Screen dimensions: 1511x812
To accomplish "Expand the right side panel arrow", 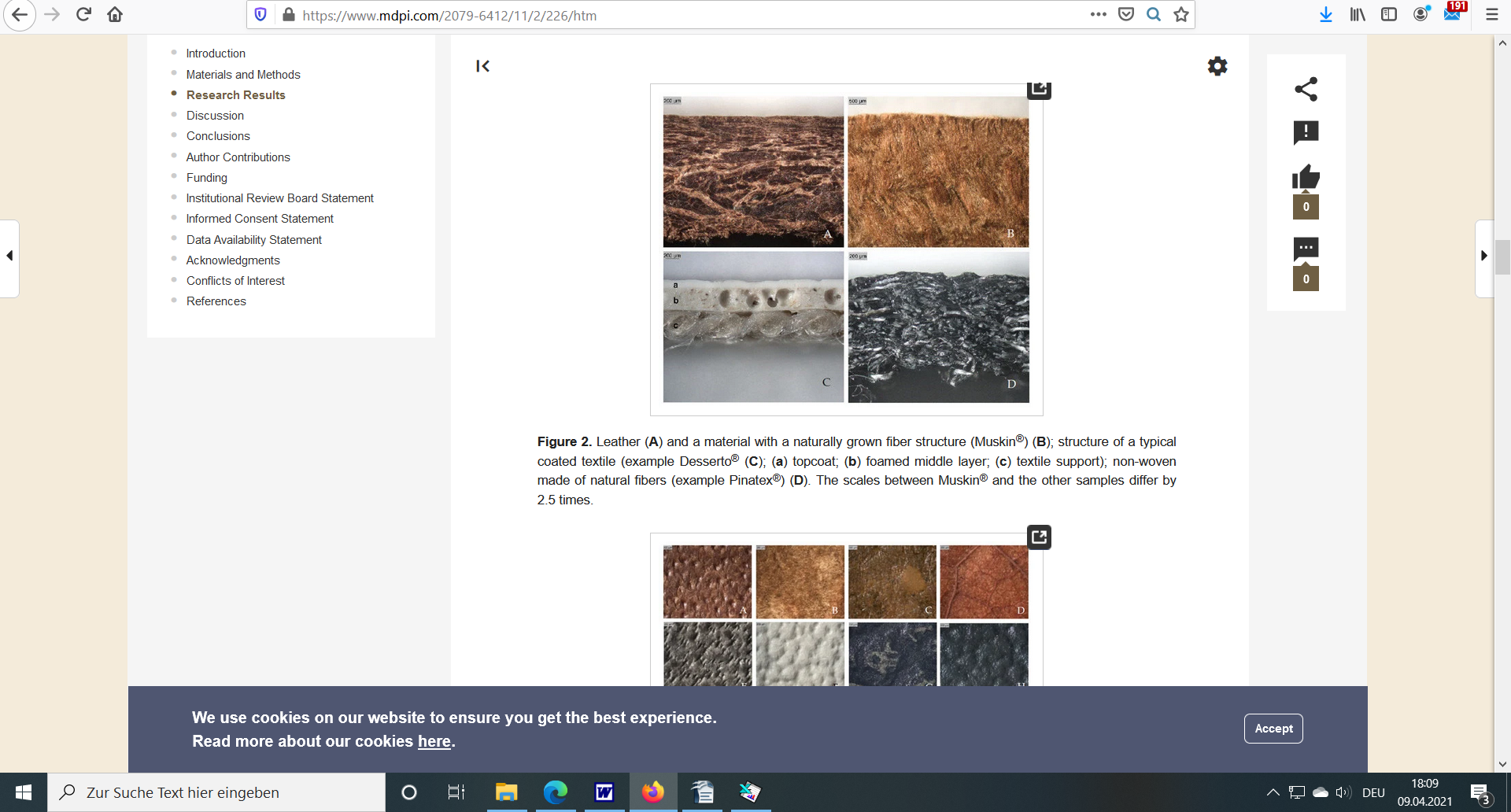I will click(x=1483, y=256).
